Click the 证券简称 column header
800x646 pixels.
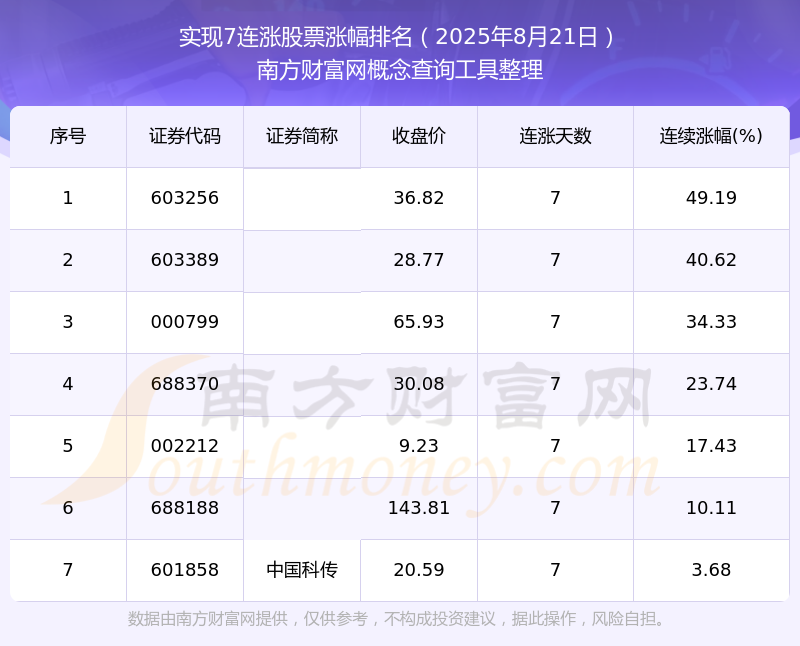click(302, 136)
